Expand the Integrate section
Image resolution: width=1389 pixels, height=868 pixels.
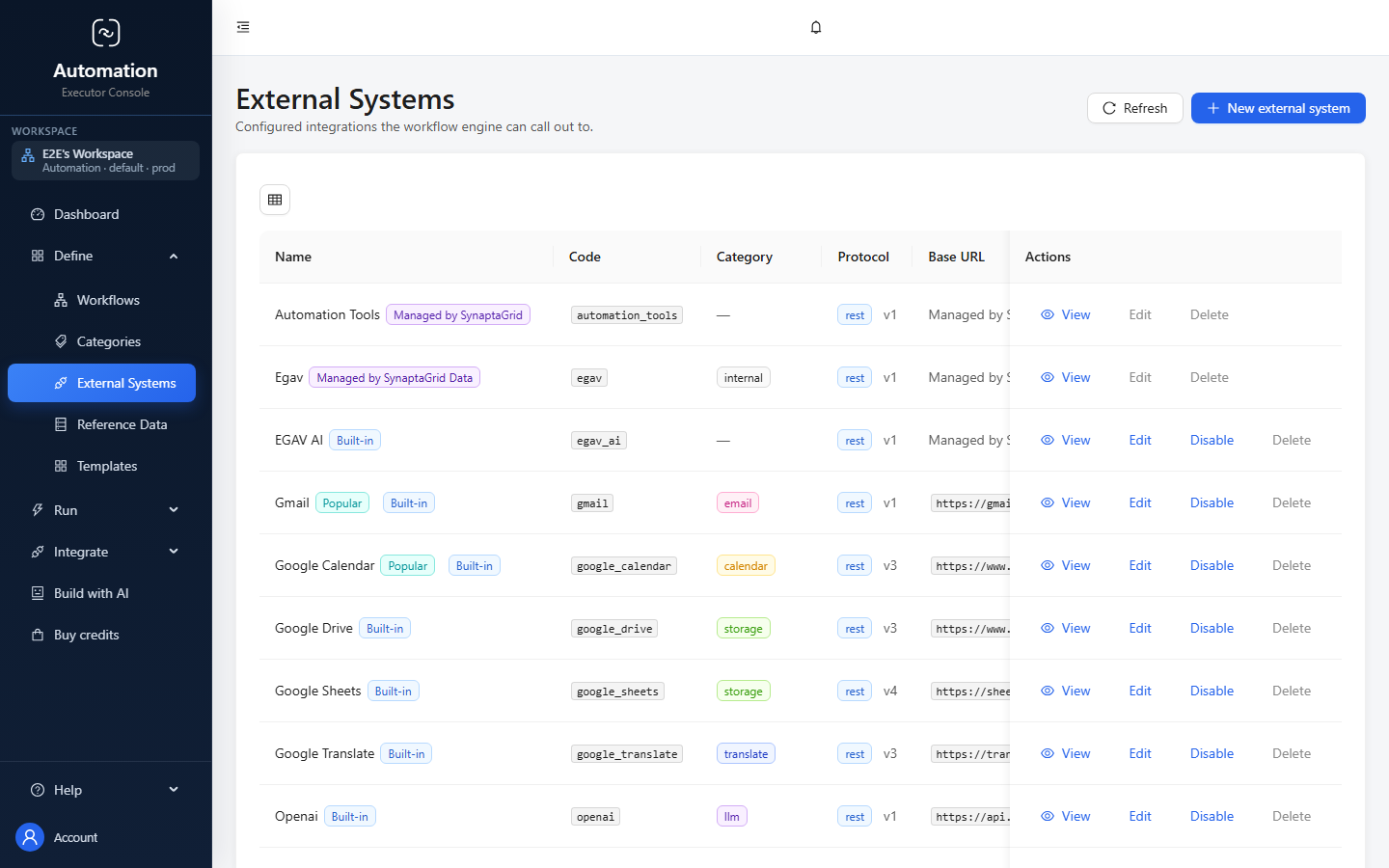(x=106, y=552)
